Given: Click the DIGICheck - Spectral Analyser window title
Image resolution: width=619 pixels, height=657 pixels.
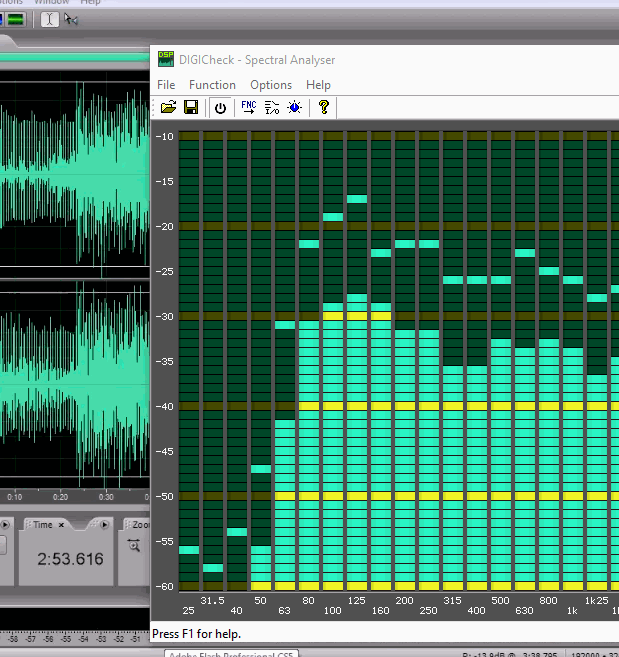Looking at the screenshot, I should tap(257, 60).
